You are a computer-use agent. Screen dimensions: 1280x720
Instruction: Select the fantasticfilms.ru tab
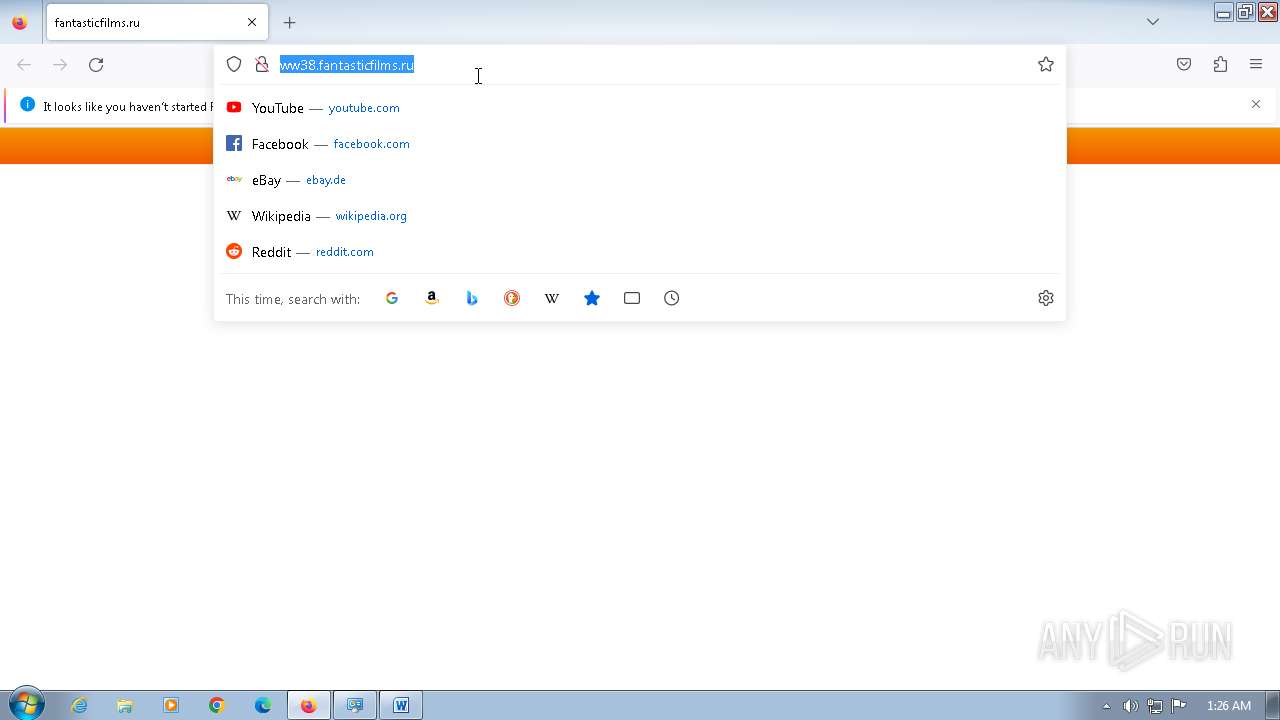click(x=157, y=22)
